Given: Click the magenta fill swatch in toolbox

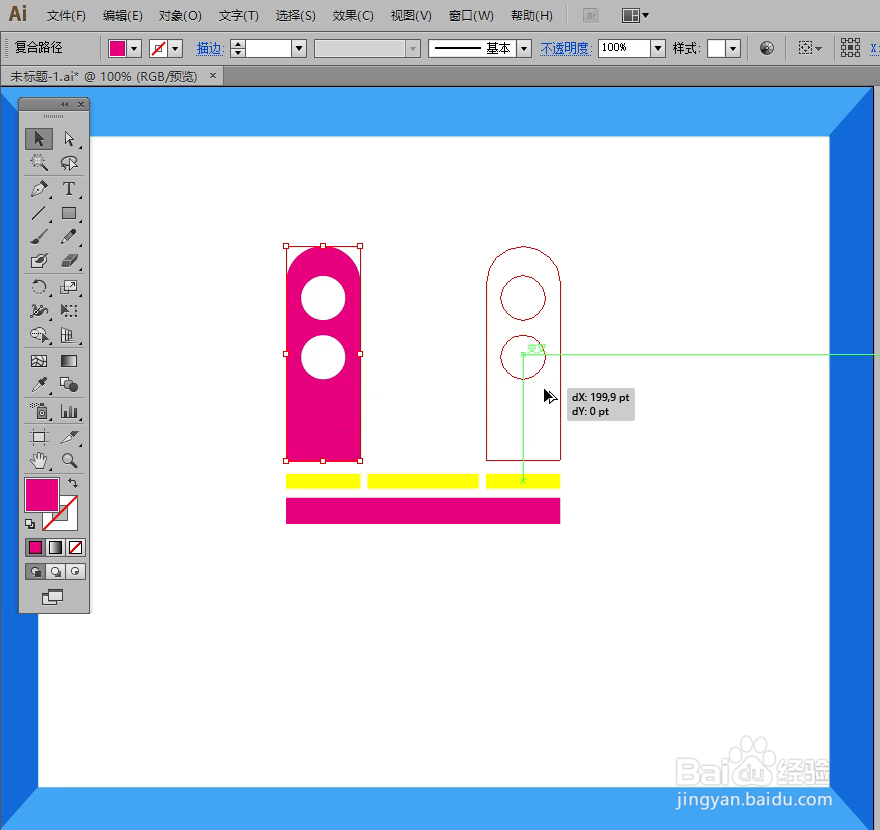Looking at the screenshot, I should coord(42,494).
